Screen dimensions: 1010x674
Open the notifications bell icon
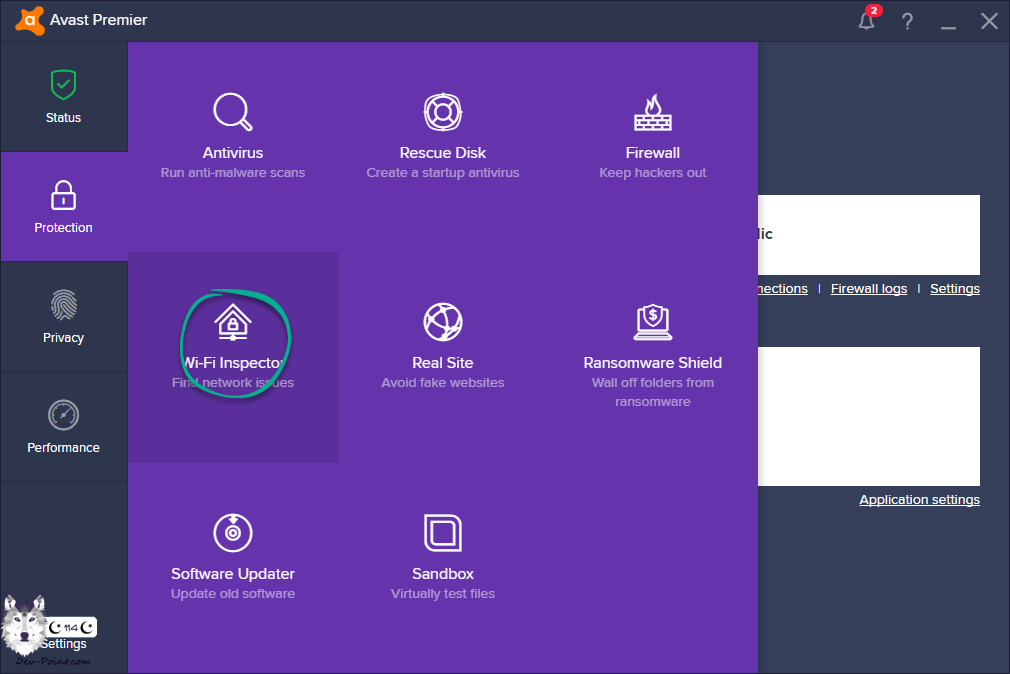[866, 21]
